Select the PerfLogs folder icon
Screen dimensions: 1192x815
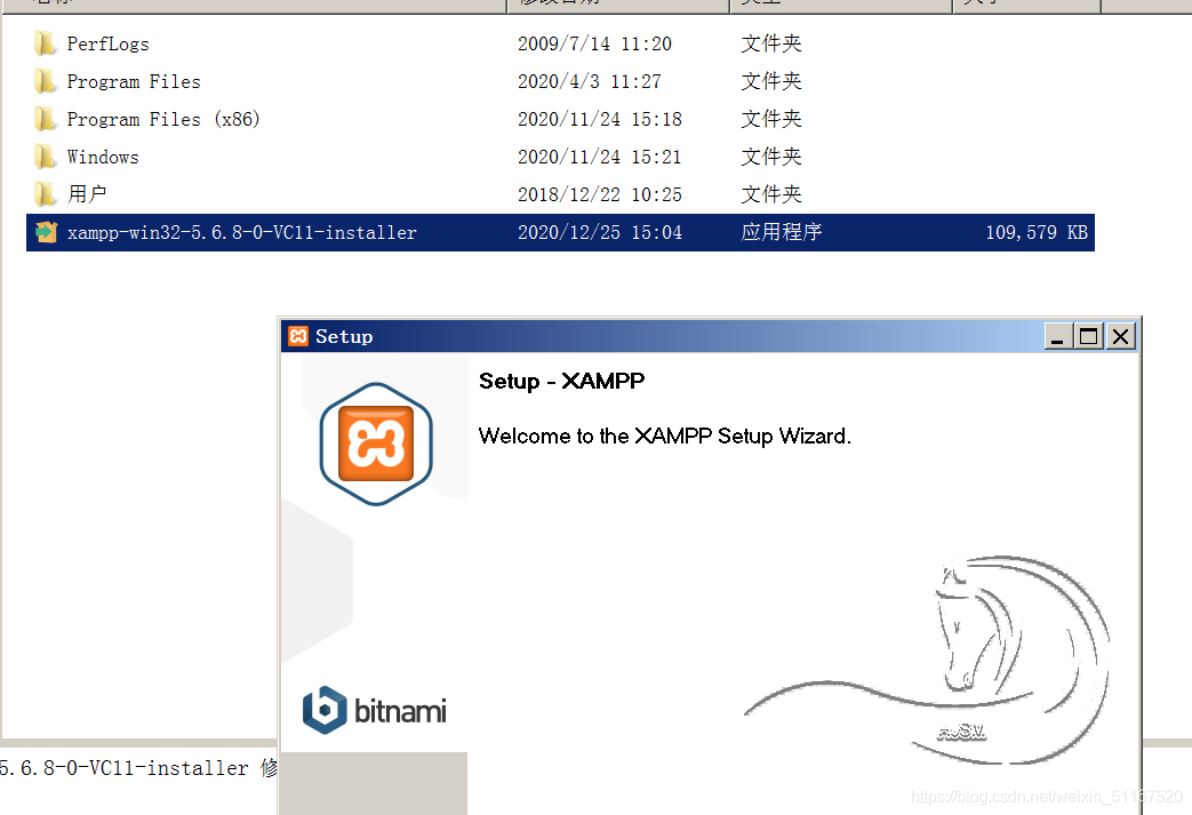pyautogui.click(x=45, y=43)
